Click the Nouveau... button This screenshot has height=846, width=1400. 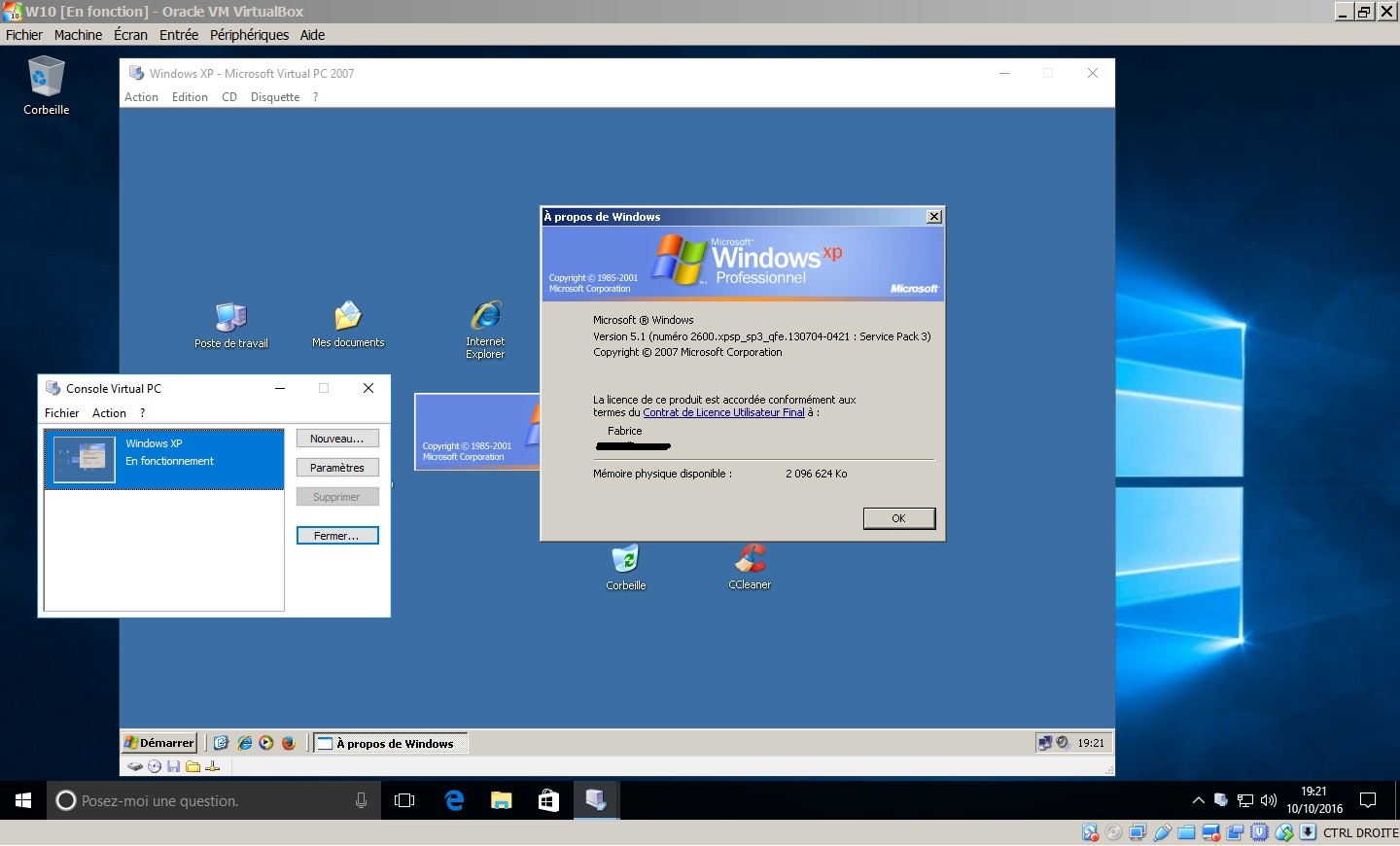click(x=336, y=439)
